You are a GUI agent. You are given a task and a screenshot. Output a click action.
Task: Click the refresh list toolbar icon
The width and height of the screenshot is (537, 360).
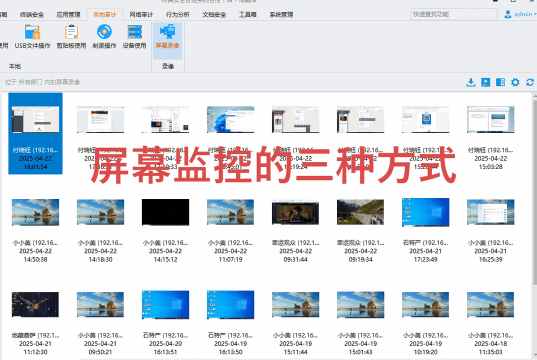(530, 82)
